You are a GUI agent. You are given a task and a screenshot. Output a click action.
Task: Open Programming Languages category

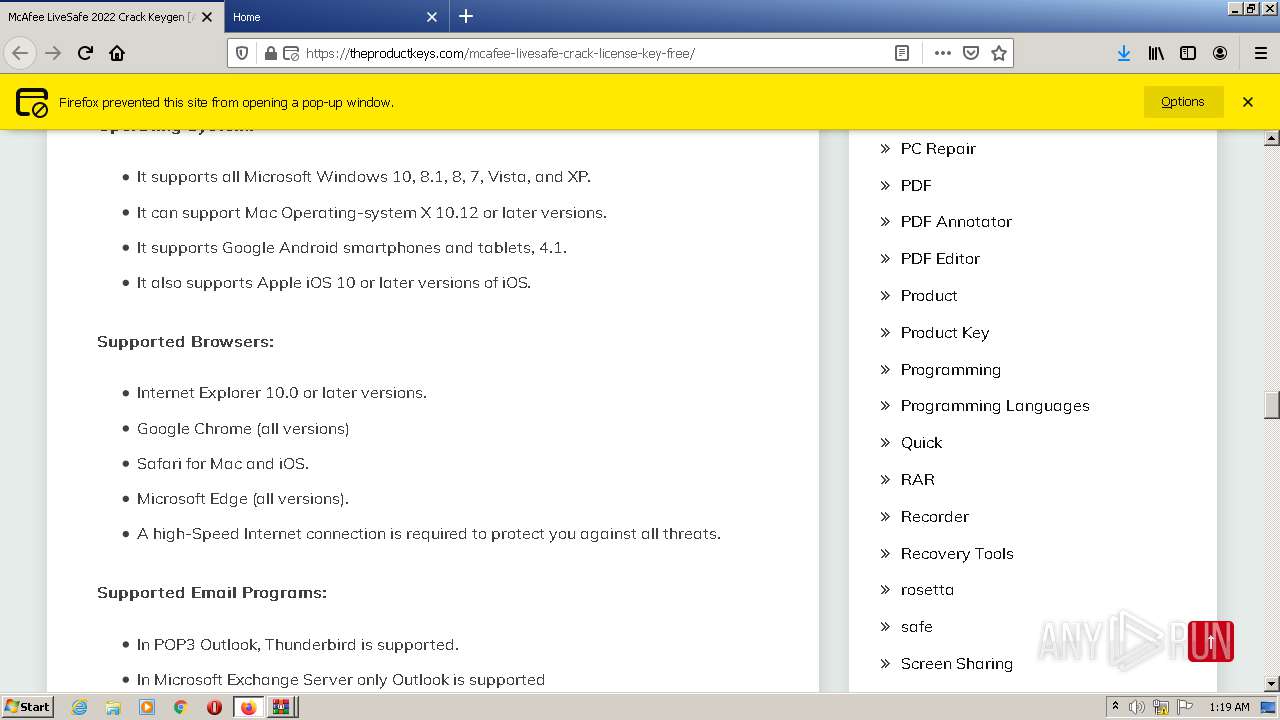tap(995, 406)
